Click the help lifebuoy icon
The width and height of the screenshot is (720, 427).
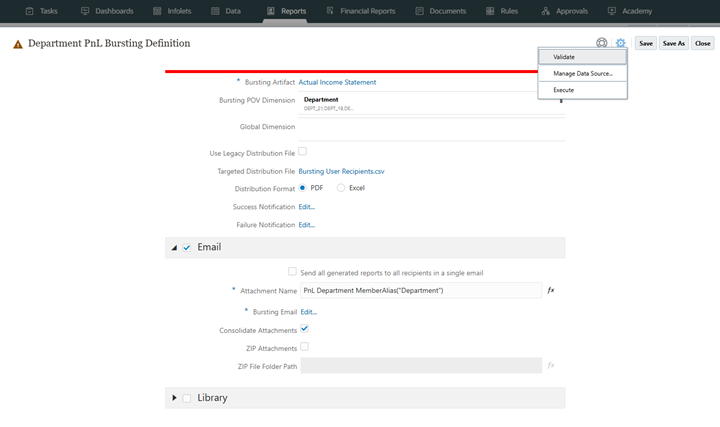click(601, 43)
